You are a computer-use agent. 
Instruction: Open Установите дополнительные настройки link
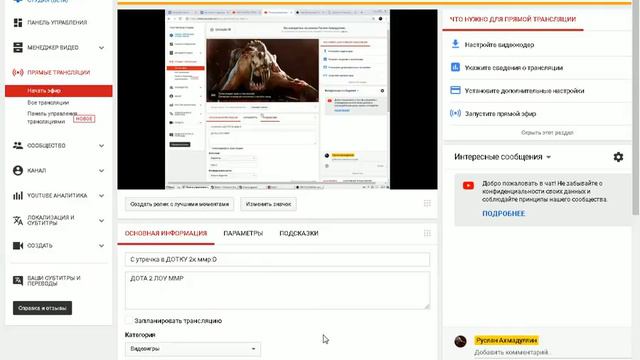click(x=524, y=91)
